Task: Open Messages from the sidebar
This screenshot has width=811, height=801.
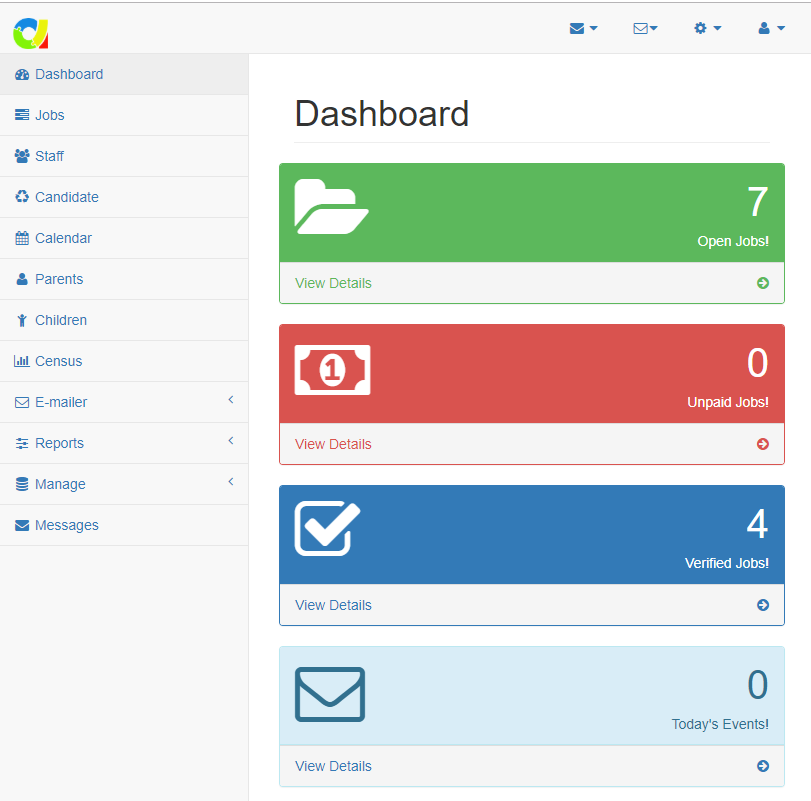Action: [x=66, y=525]
